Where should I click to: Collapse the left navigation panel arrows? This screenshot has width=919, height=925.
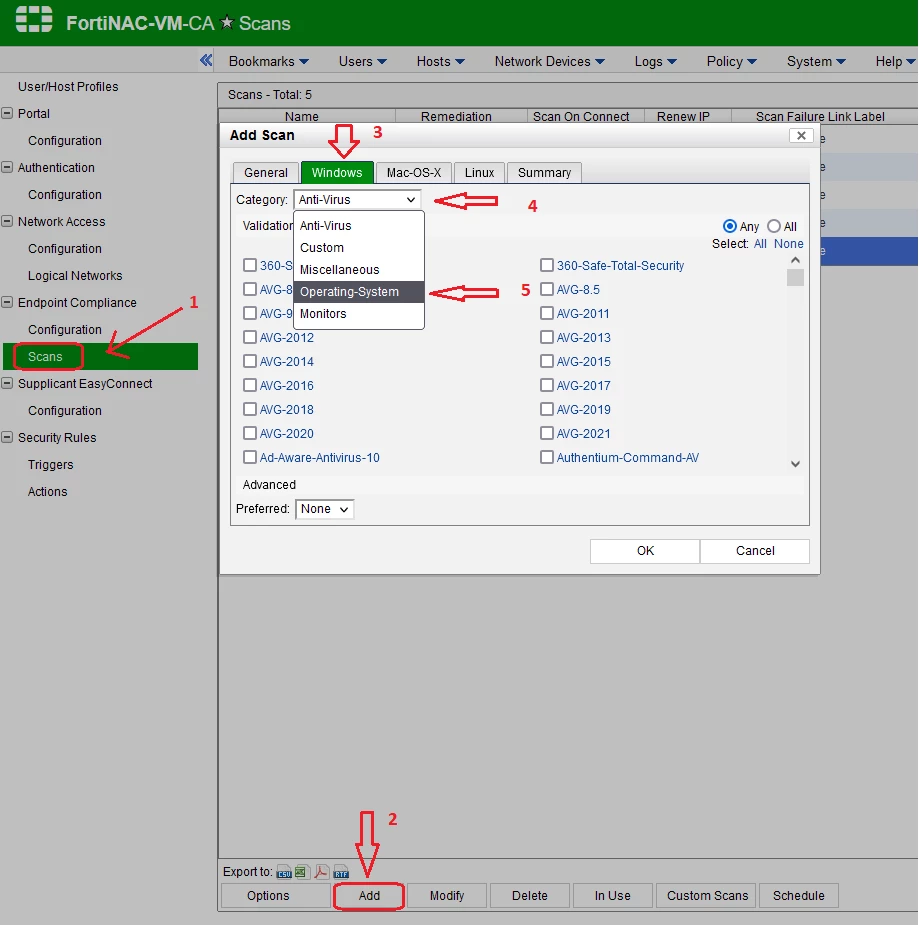[206, 60]
